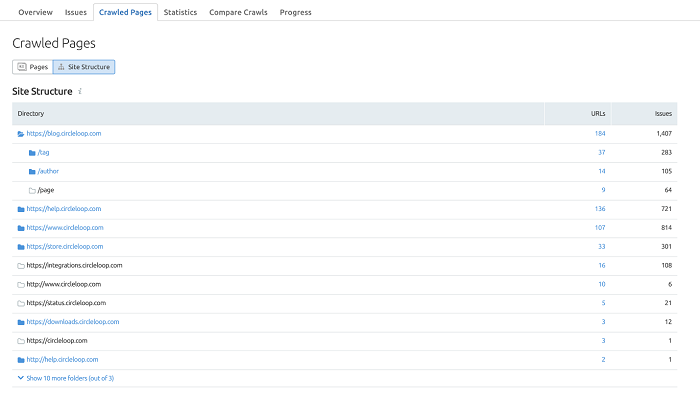Expand http://help.circleloop.com folder icon

pyautogui.click(x=21, y=359)
